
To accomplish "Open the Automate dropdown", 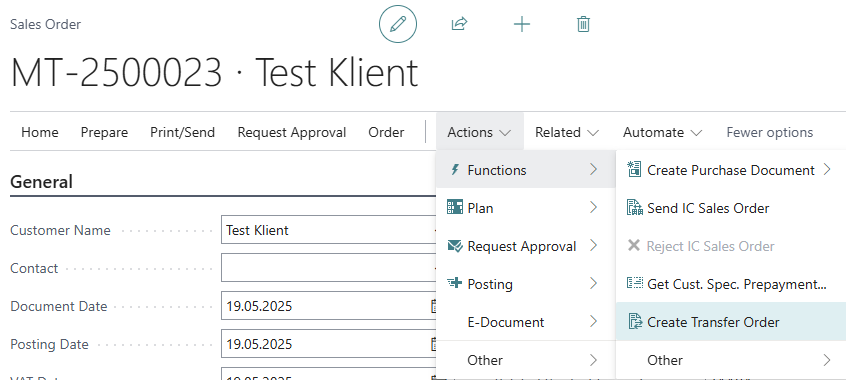I will [663, 132].
